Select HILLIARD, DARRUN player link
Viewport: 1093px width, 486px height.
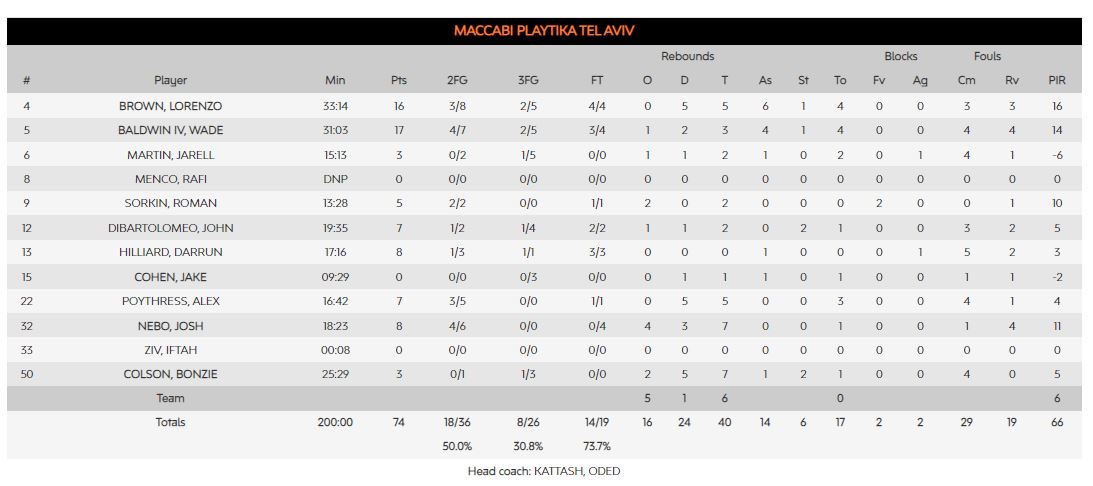(170, 253)
